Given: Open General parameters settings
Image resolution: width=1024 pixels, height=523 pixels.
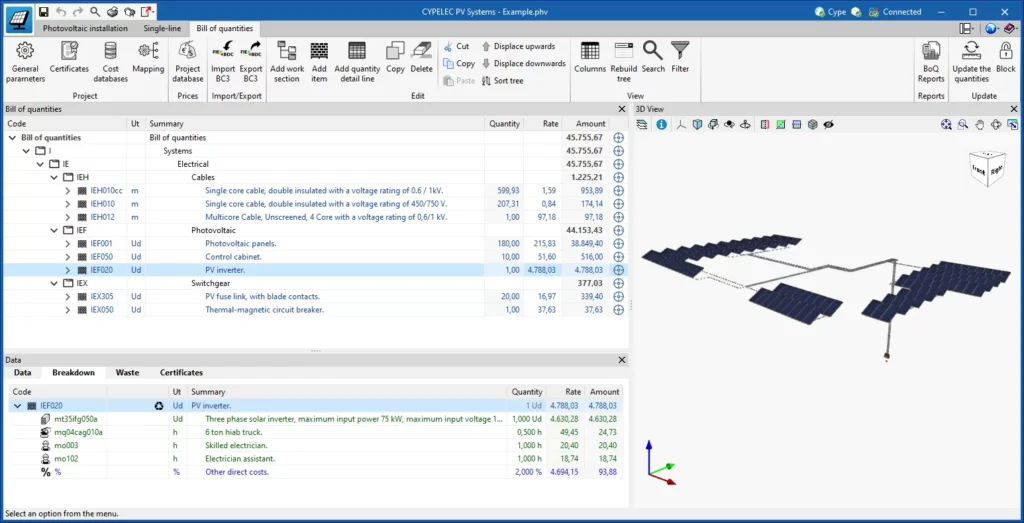Looking at the screenshot, I should (x=25, y=60).
